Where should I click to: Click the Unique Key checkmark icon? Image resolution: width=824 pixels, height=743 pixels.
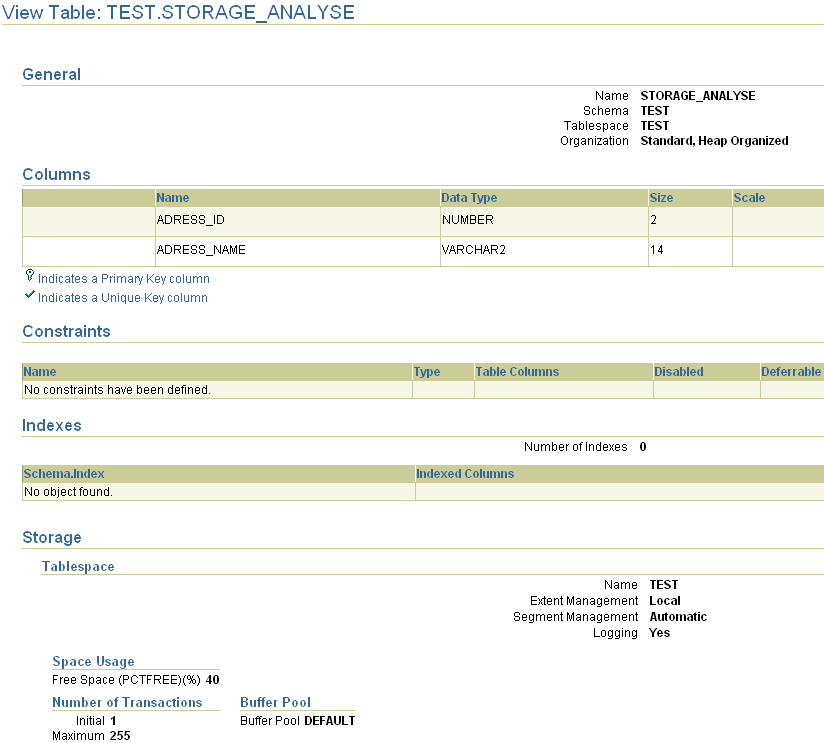pyautogui.click(x=30, y=295)
